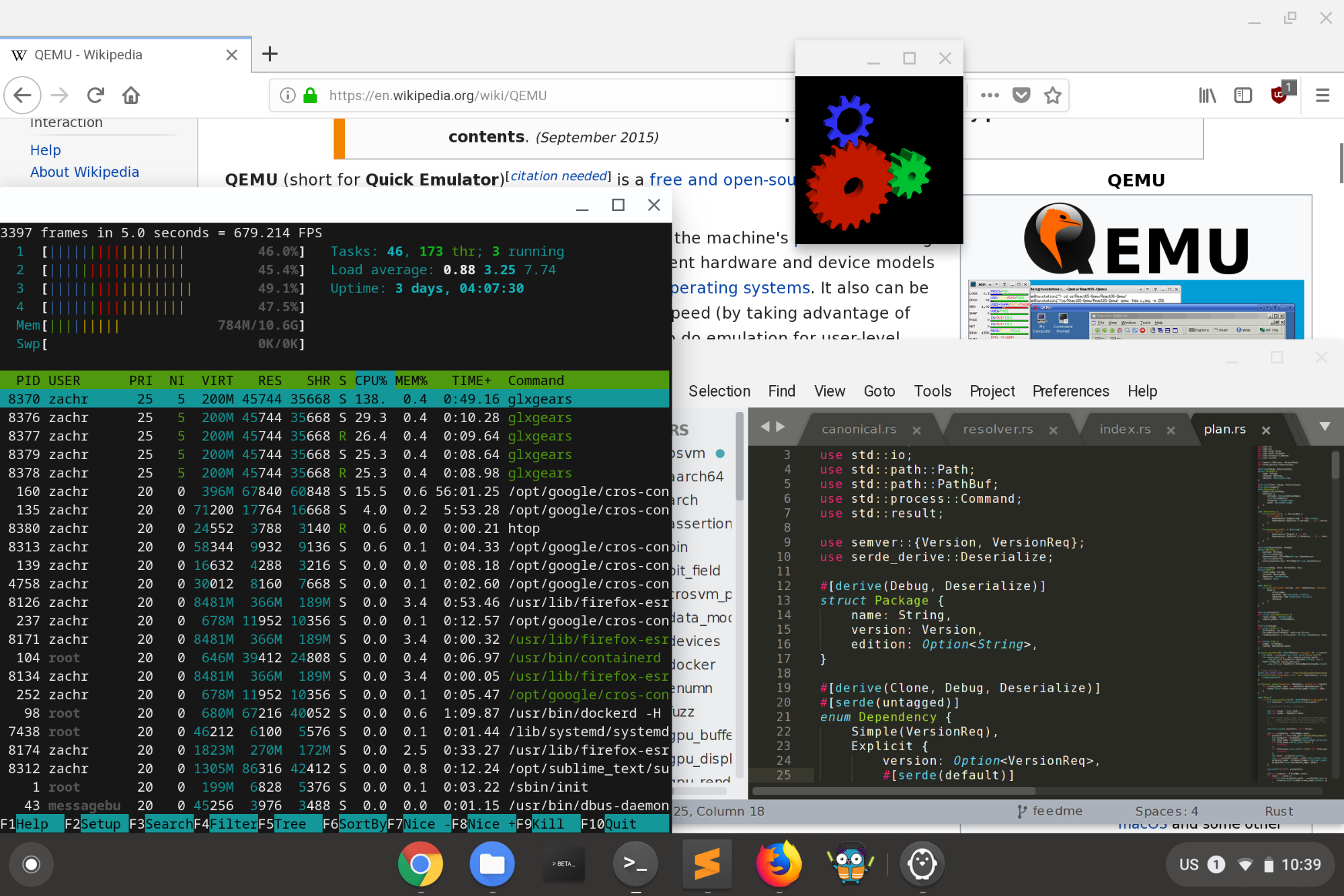Screen dimensions: 1344x896
Task: Save page to Pocket icon
Action: tap(1021, 95)
